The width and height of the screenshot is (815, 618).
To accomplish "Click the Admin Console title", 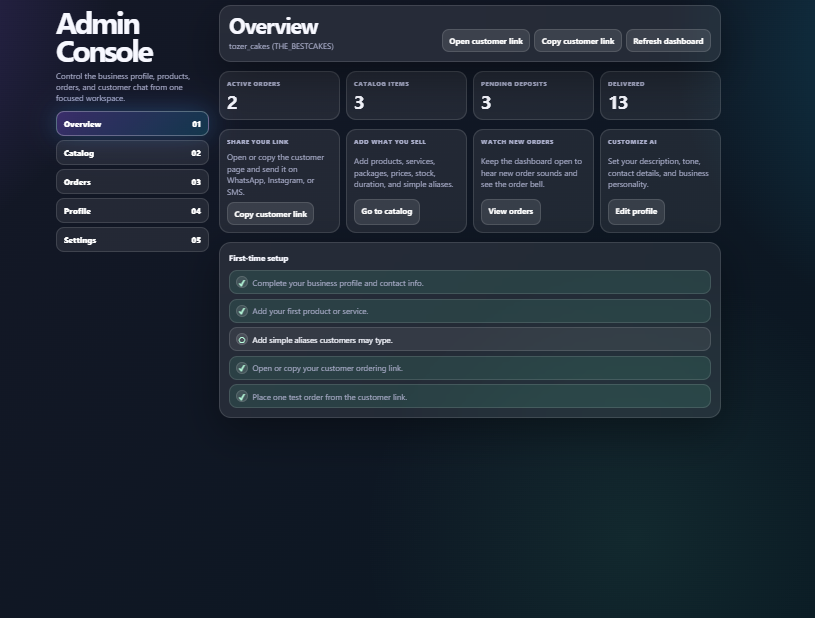I will click(x=104, y=37).
